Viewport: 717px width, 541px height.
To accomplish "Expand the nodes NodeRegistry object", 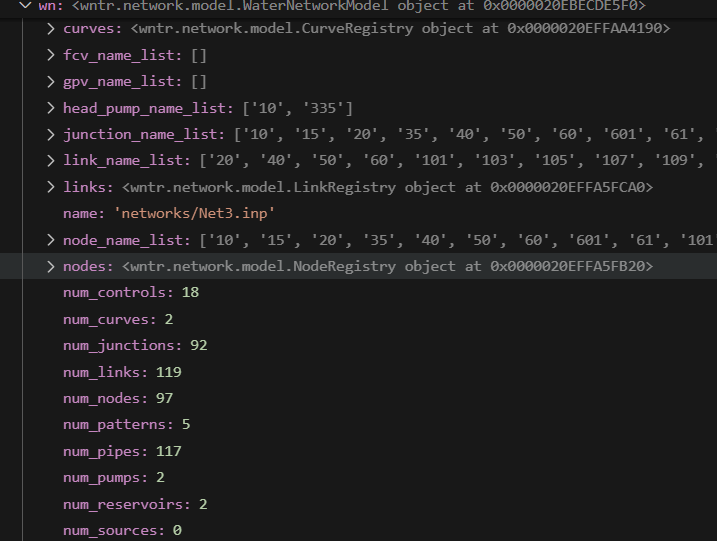I will tap(51, 266).
